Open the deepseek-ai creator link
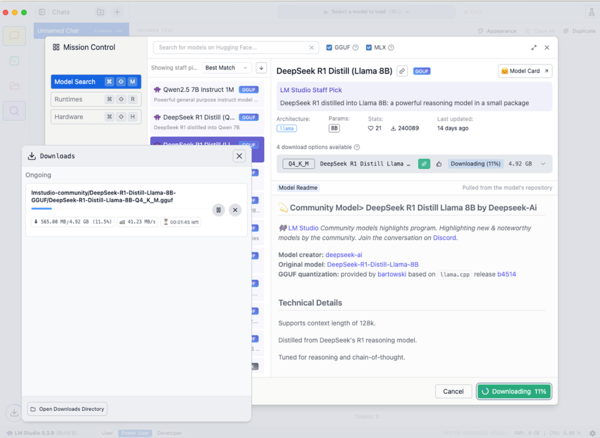 [x=344, y=255]
